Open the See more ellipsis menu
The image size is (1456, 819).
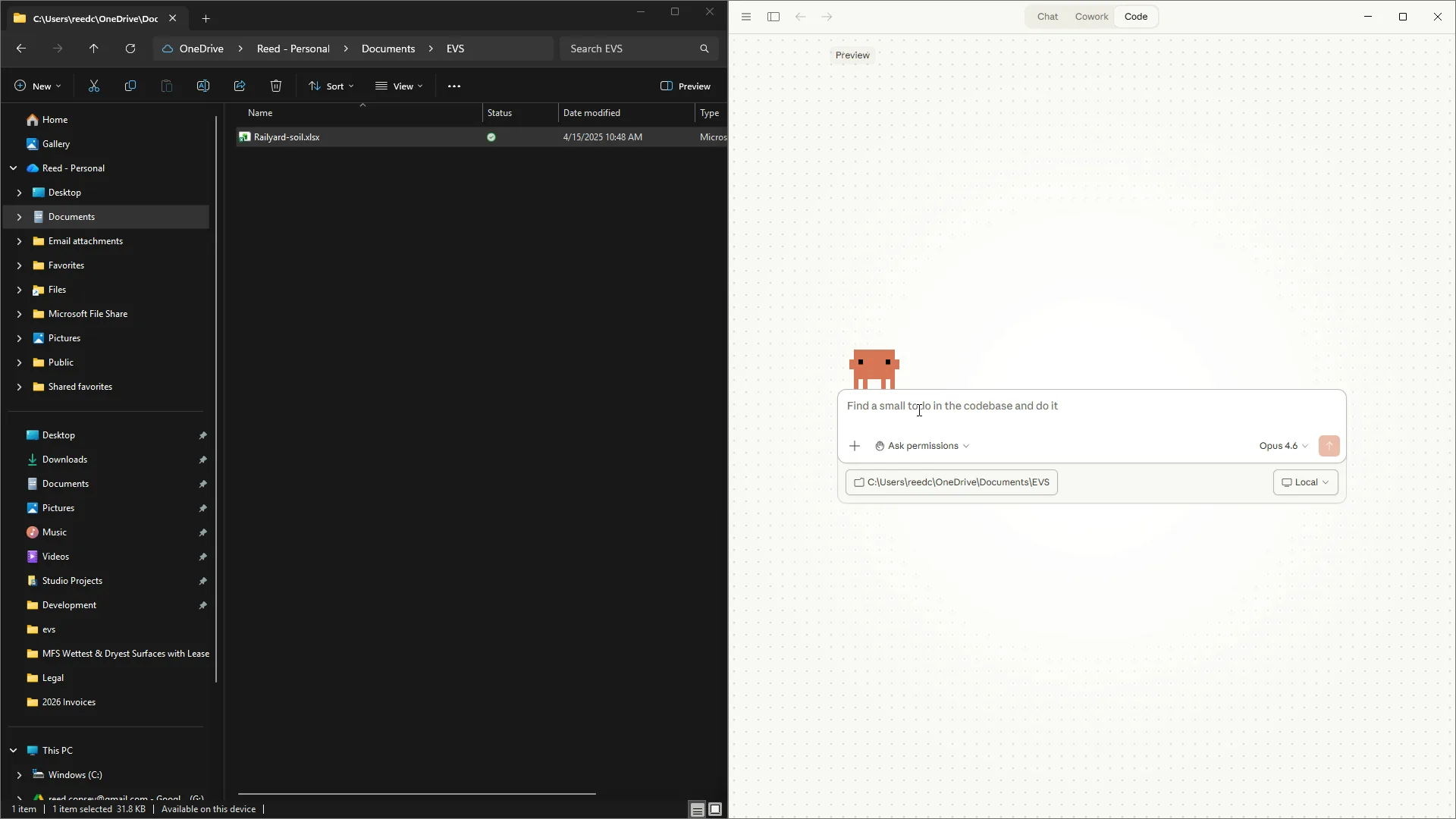pyautogui.click(x=454, y=86)
